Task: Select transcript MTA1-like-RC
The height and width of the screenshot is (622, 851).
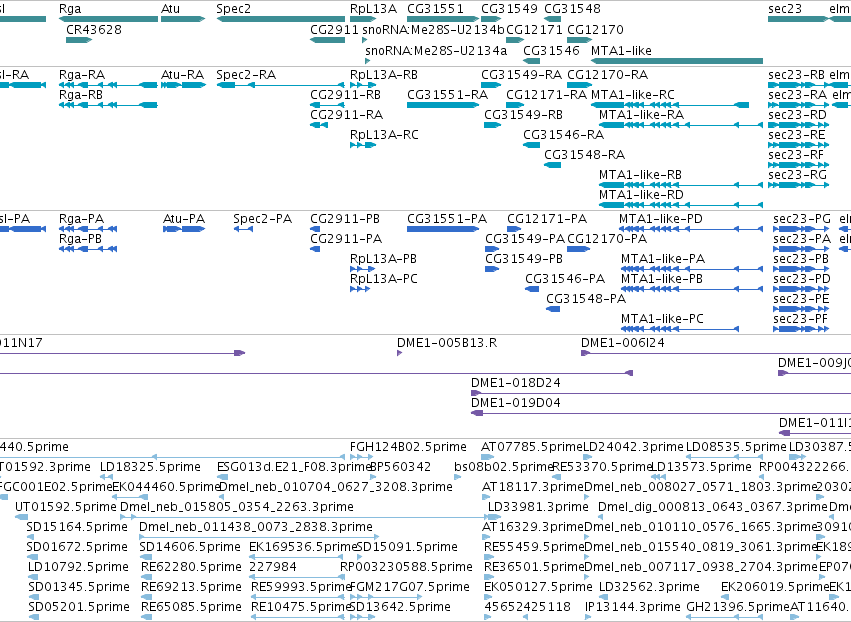Action: coord(670,105)
